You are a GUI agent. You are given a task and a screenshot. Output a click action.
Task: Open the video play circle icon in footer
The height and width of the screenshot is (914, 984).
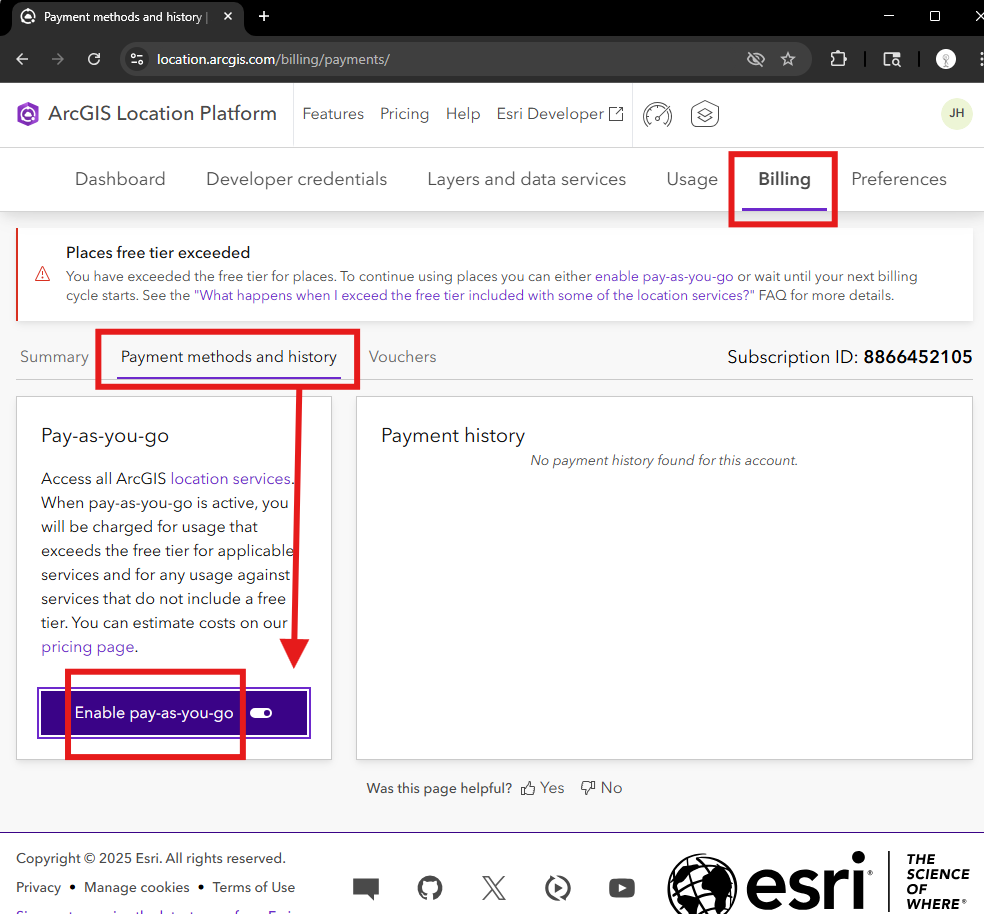pos(558,888)
